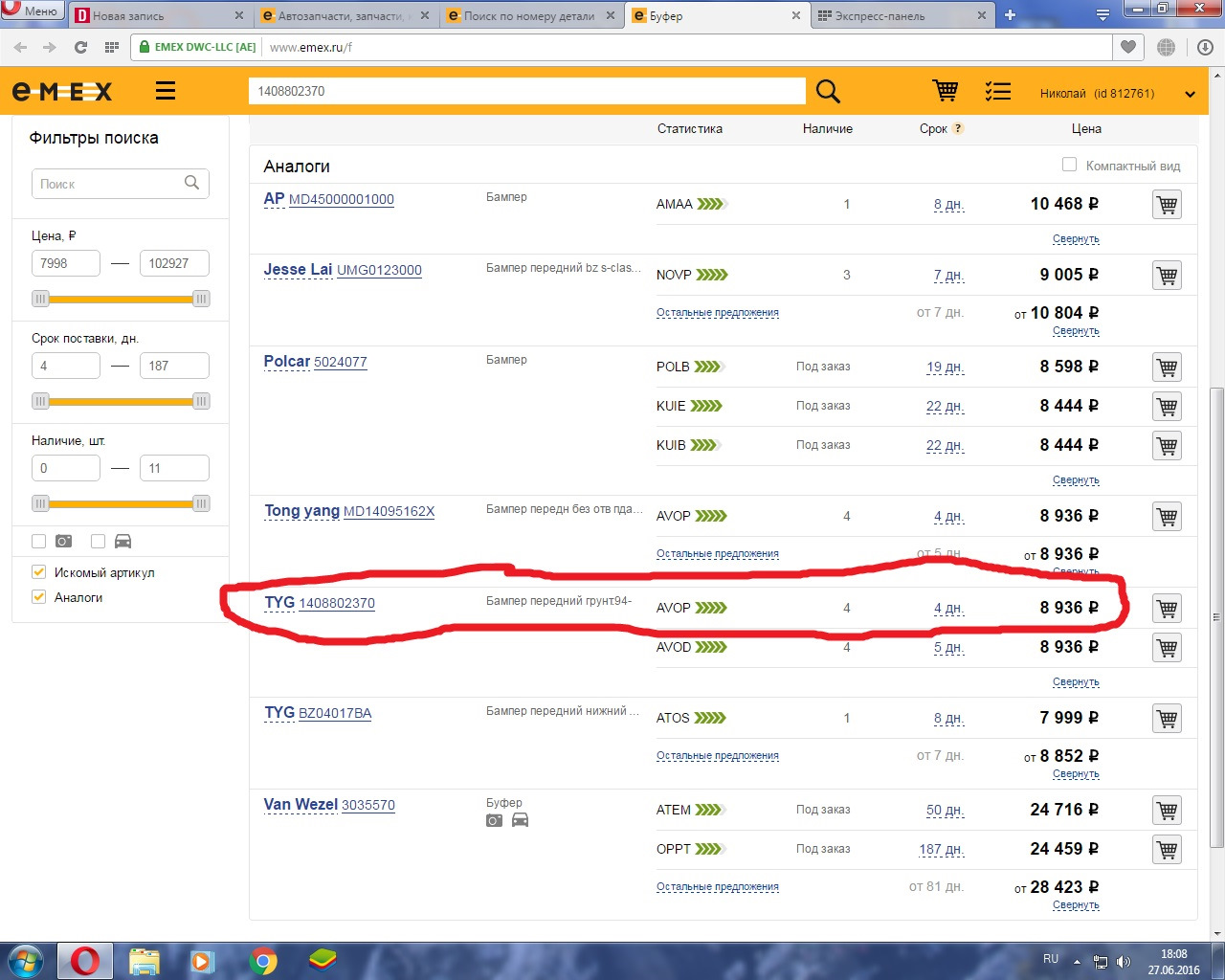This screenshot has width=1225, height=980.
Task: Click the part number search field containing 1408802370
Action: tap(526, 91)
